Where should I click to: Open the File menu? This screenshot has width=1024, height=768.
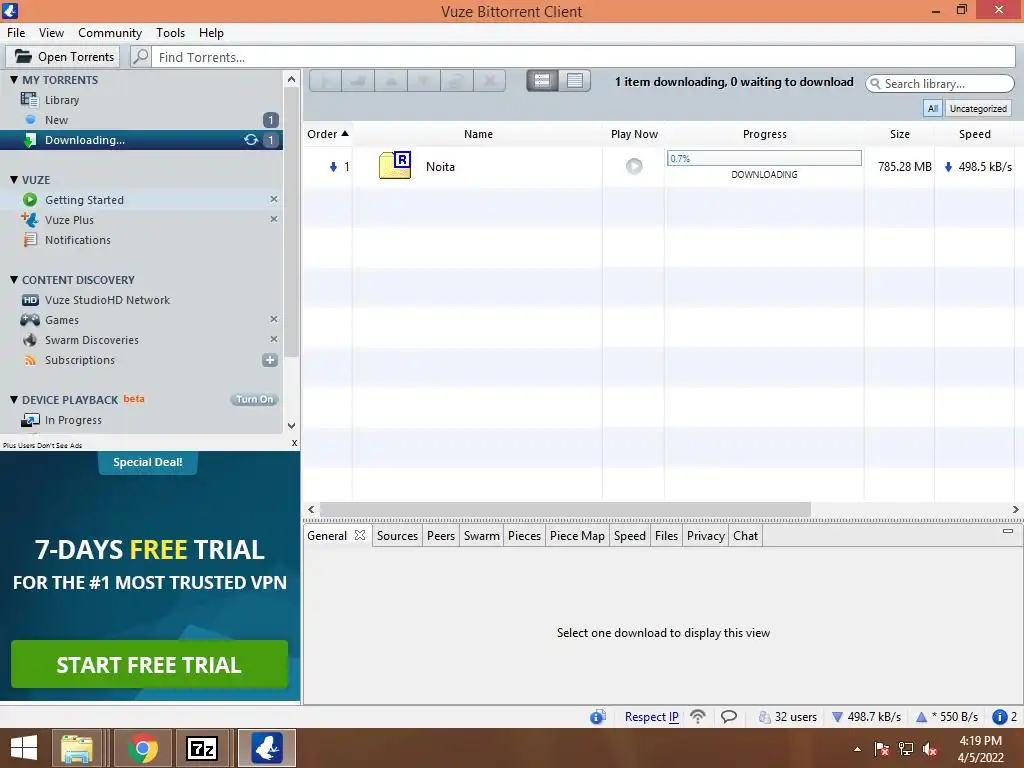coord(16,33)
